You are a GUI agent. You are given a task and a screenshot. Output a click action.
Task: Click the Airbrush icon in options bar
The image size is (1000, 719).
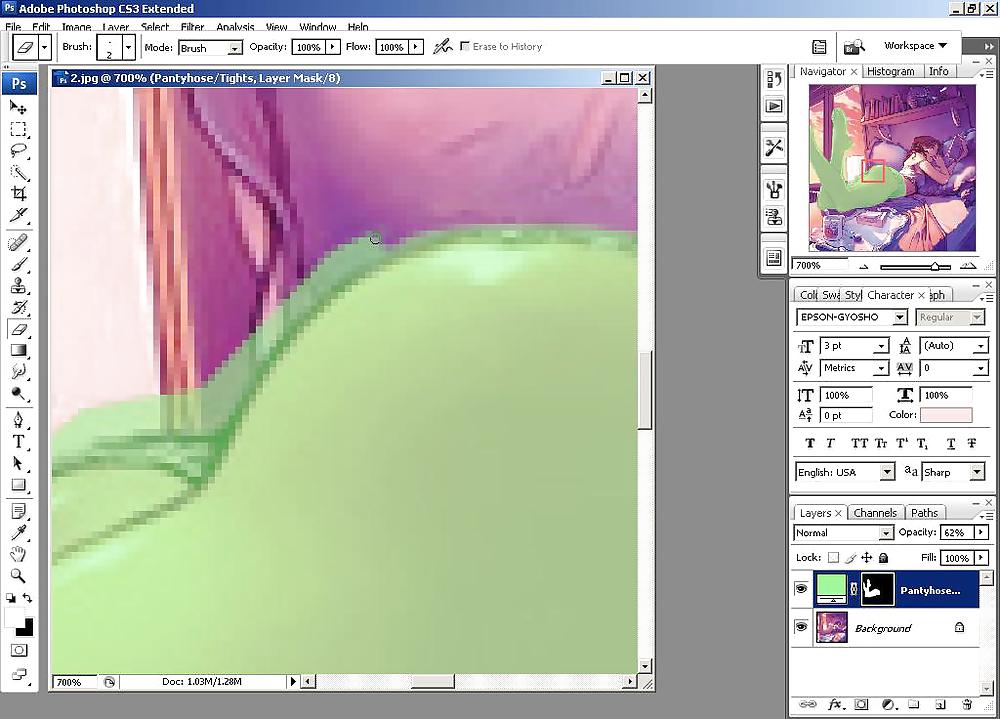click(x=442, y=47)
